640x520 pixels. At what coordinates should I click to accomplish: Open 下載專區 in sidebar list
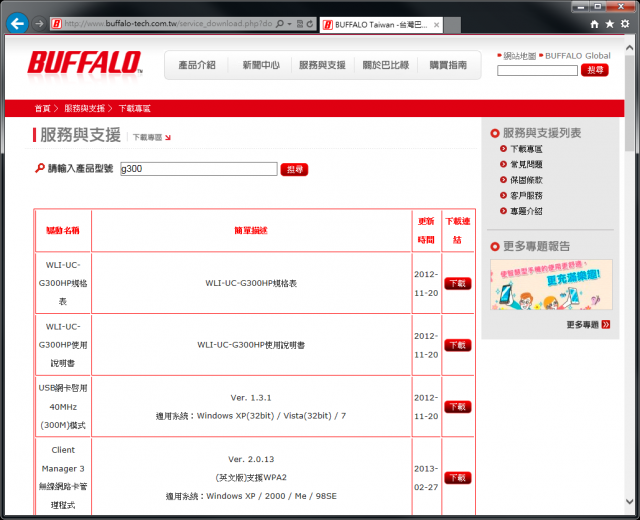(526, 149)
